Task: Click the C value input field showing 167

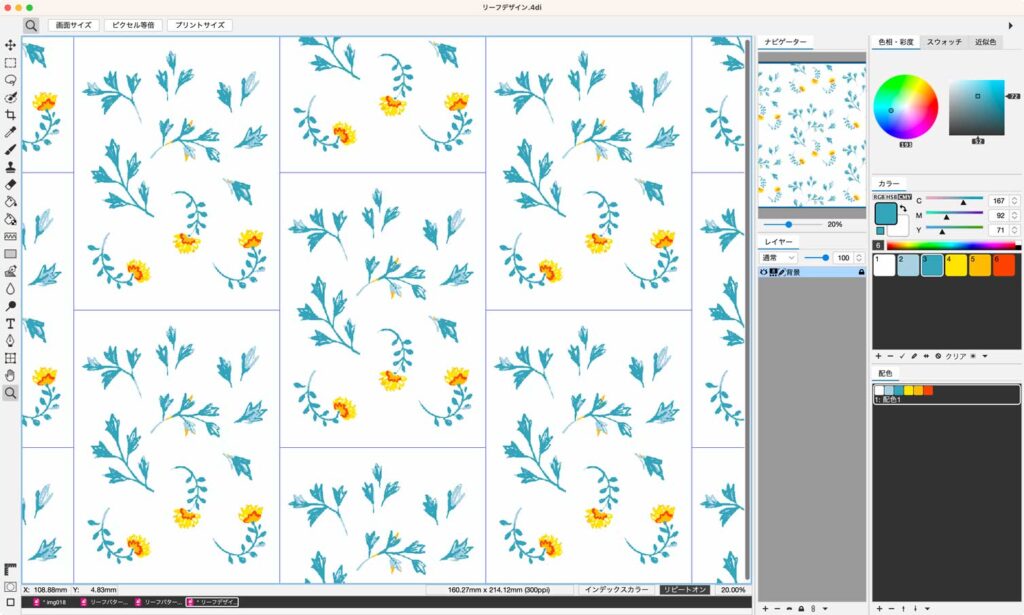Action: pyautogui.click(x=999, y=201)
